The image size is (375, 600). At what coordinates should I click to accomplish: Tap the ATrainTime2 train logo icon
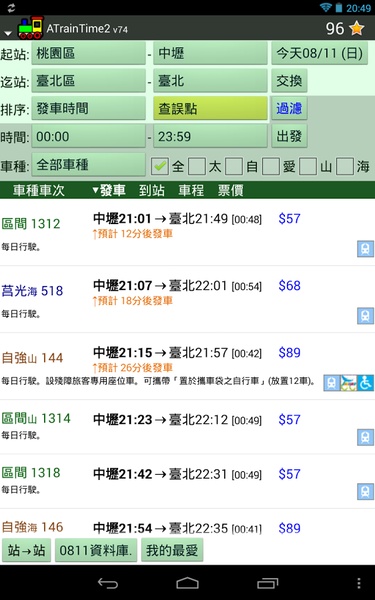tap(31, 28)
